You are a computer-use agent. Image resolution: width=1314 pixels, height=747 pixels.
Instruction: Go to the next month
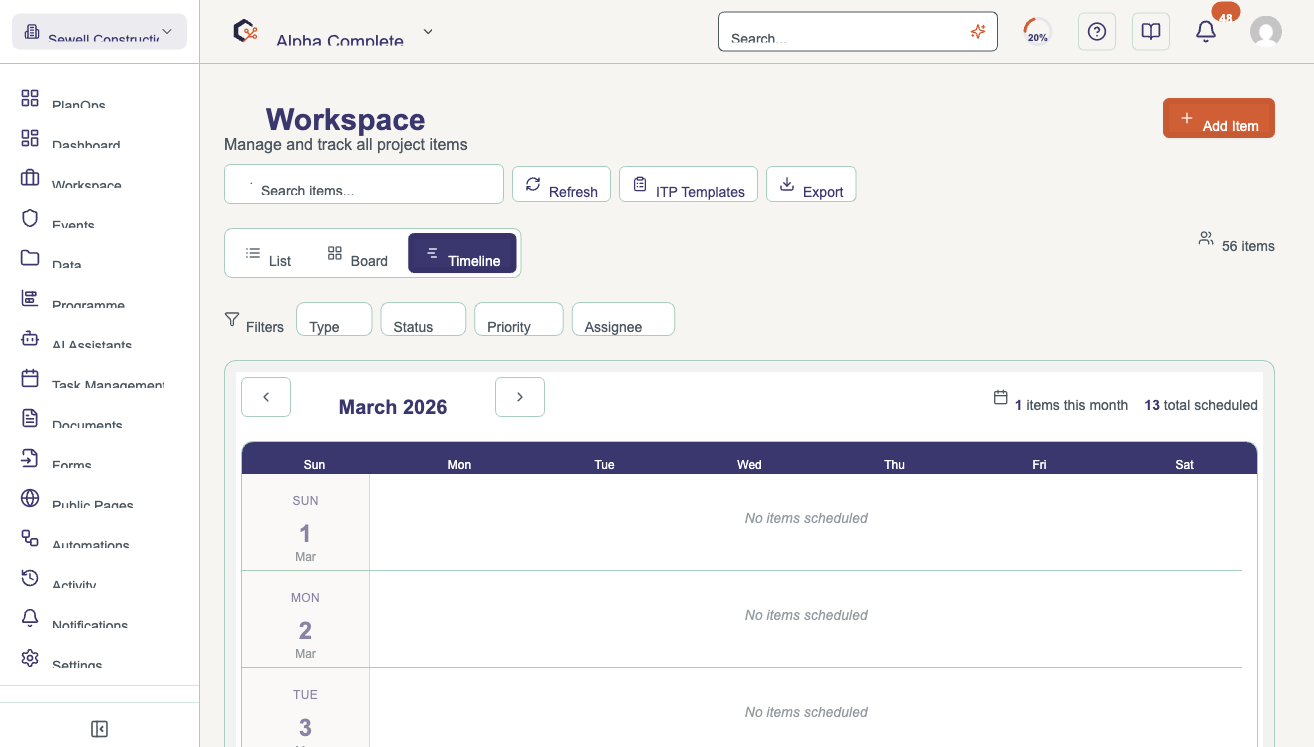(x=520, y=397)
